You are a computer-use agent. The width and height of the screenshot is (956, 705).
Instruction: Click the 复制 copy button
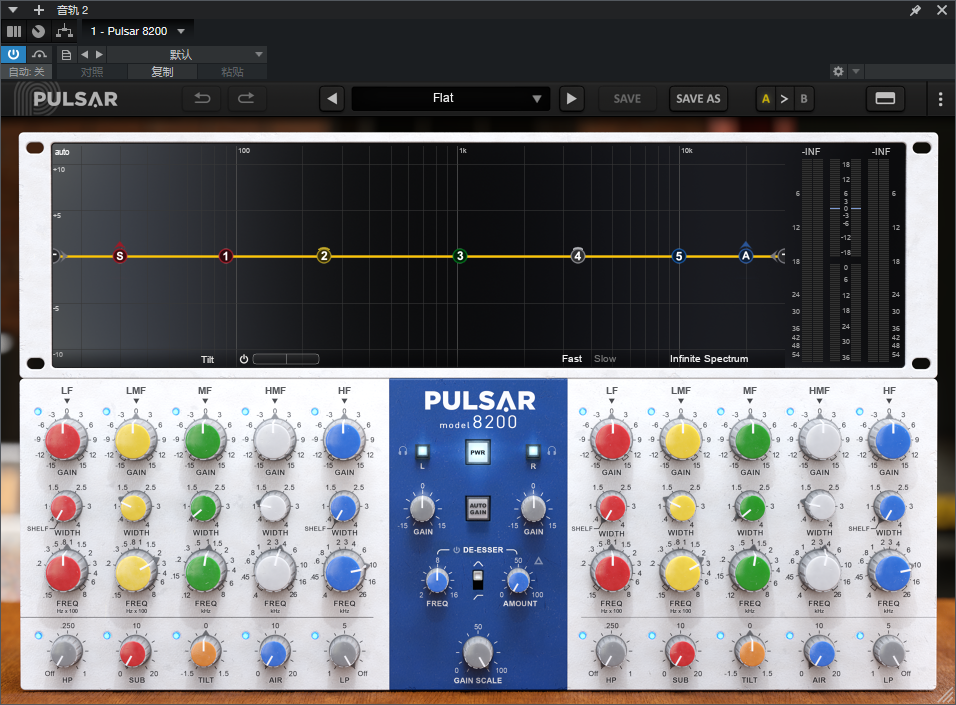(x=162, y=71)
